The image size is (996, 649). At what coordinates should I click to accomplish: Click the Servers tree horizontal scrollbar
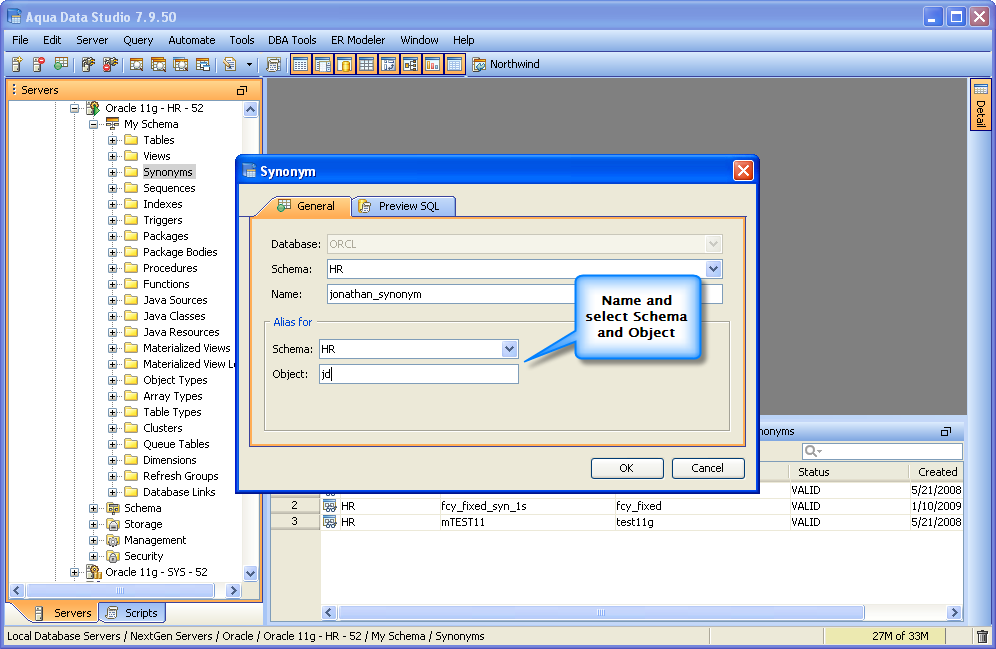120,591
